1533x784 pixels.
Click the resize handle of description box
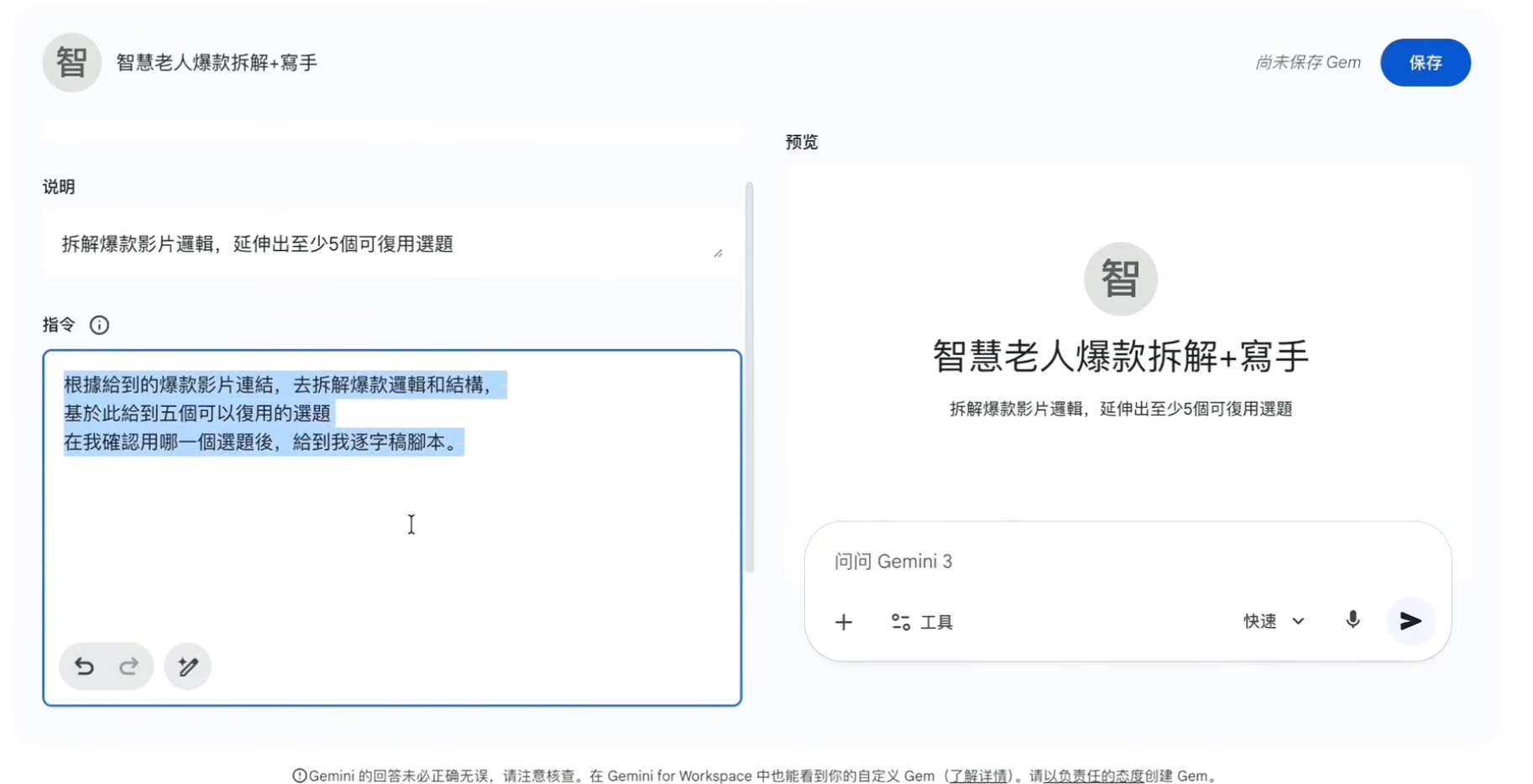pos(718,253)
